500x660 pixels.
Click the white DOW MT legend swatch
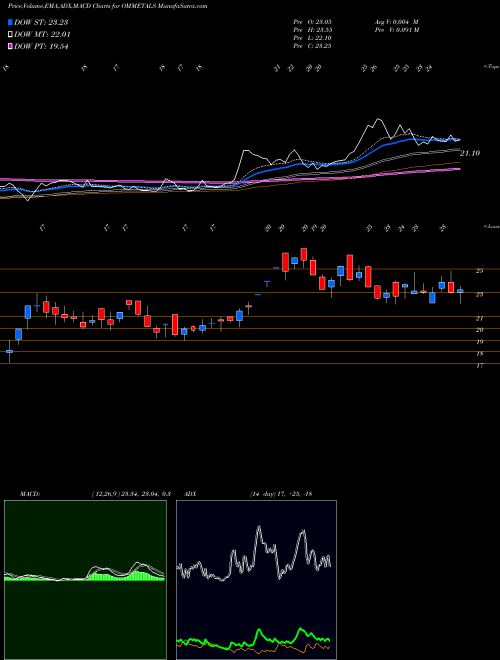coord(10,35)
